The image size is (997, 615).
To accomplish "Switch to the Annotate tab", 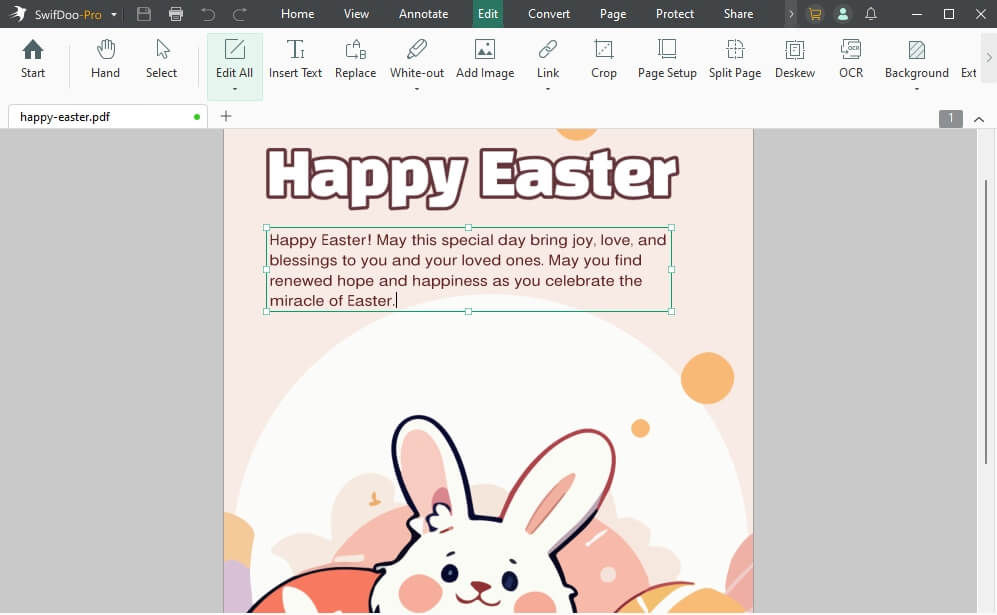I will click(423, 13).
